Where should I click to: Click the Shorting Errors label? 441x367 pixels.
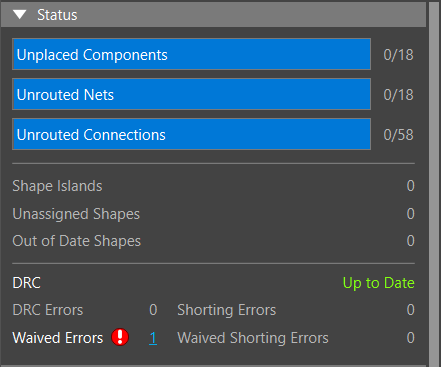pos(227,310)
